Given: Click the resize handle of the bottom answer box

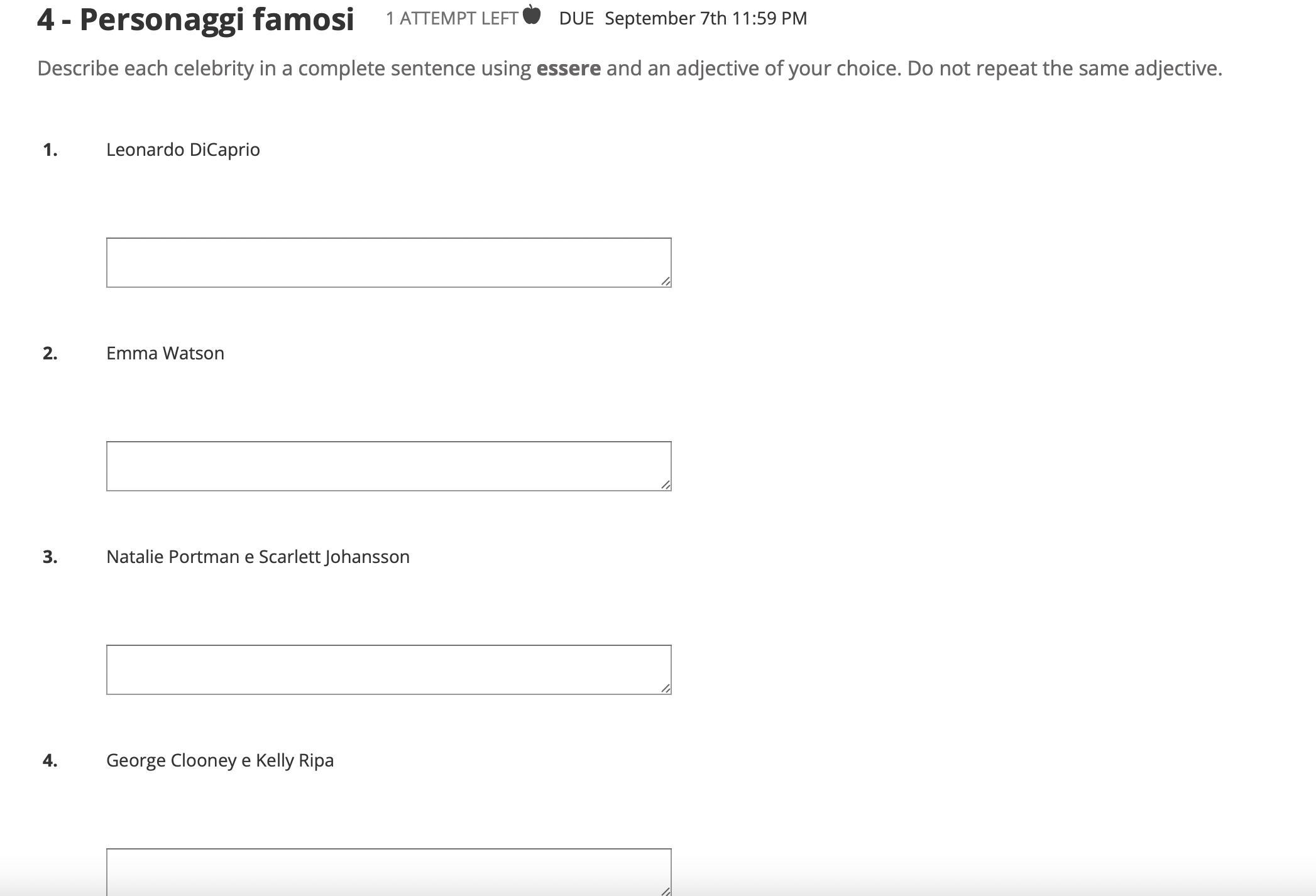Looking at the screenshot, I should [665, 891].
